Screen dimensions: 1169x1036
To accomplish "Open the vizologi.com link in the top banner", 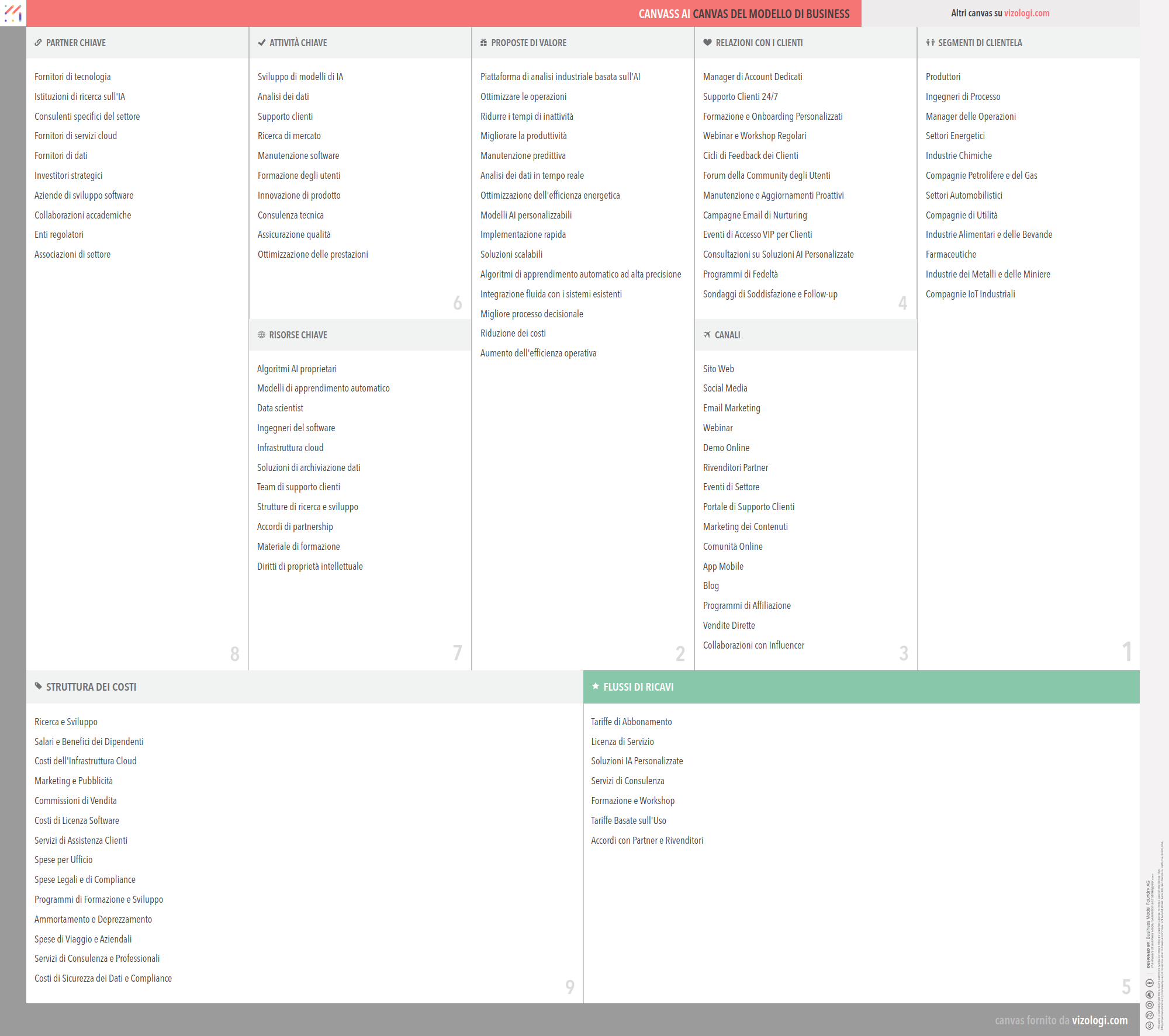I will coord(1026,13).
